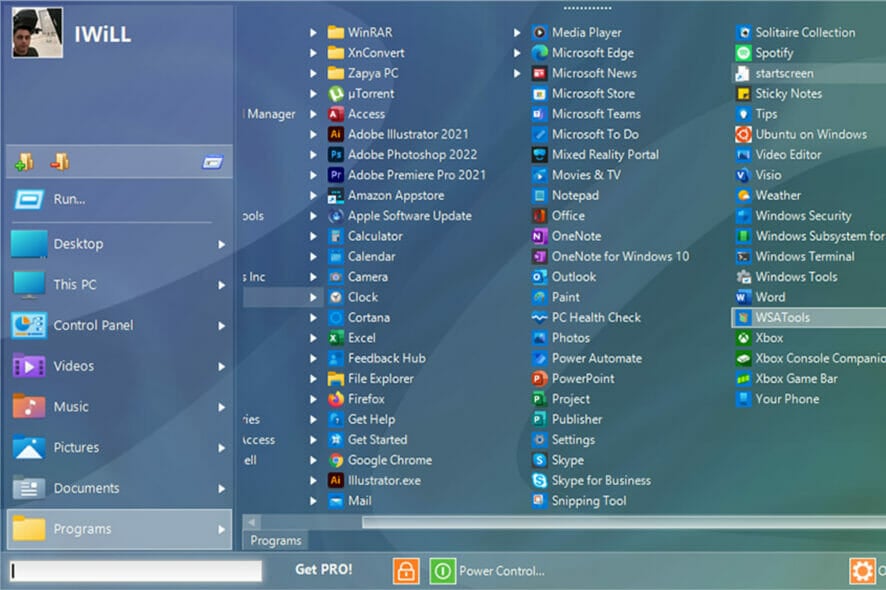Click the blue window icon beside program icons
The height and width of the screenshot is (590, 886).
coord(213,162)
